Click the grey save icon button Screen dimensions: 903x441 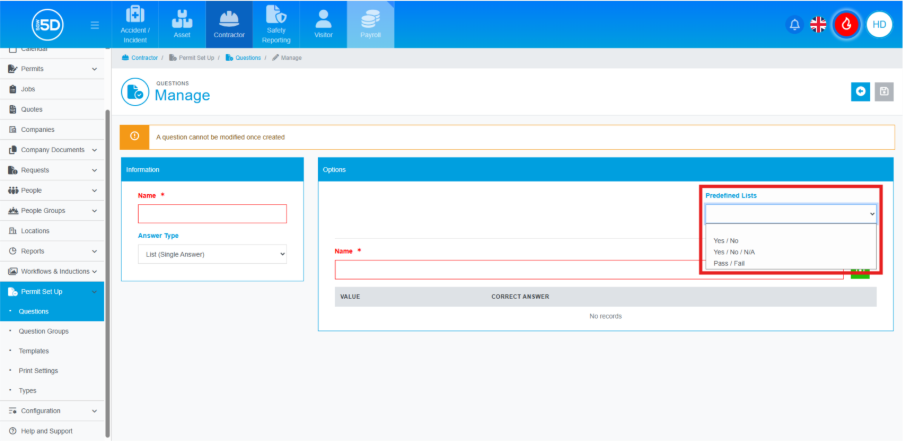pos(884,92)
